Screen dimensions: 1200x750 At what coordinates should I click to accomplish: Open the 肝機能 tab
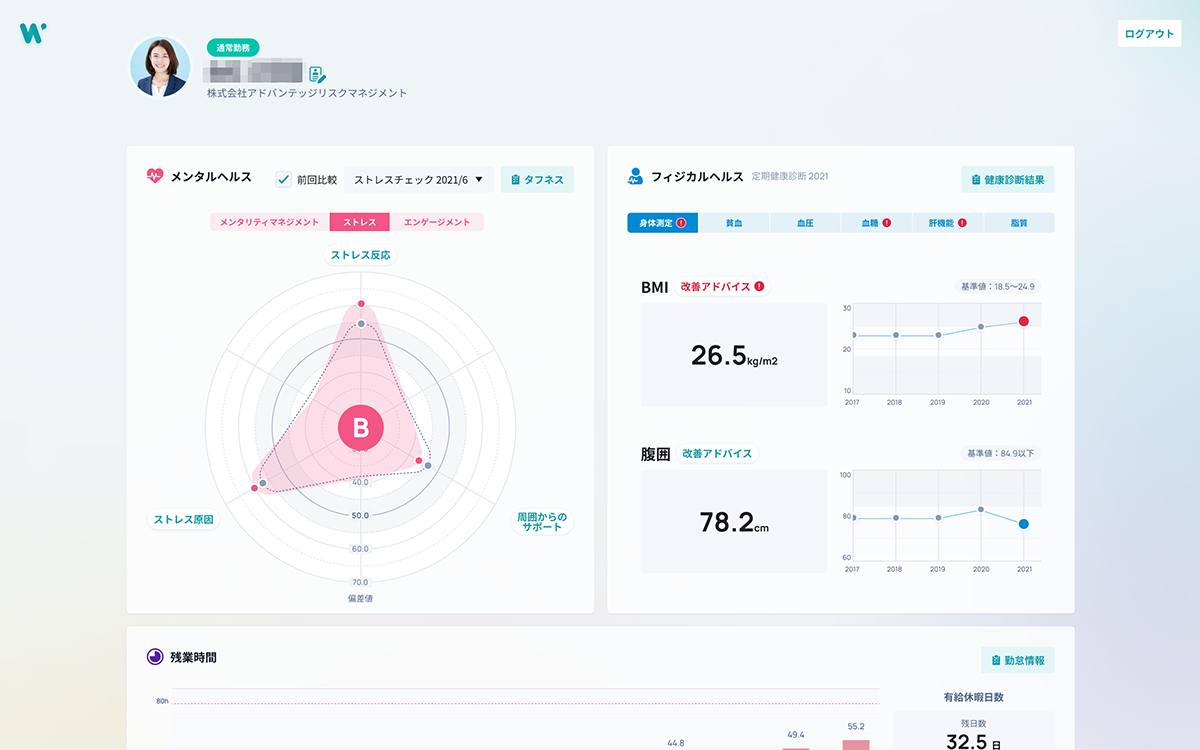click(947, 223)
